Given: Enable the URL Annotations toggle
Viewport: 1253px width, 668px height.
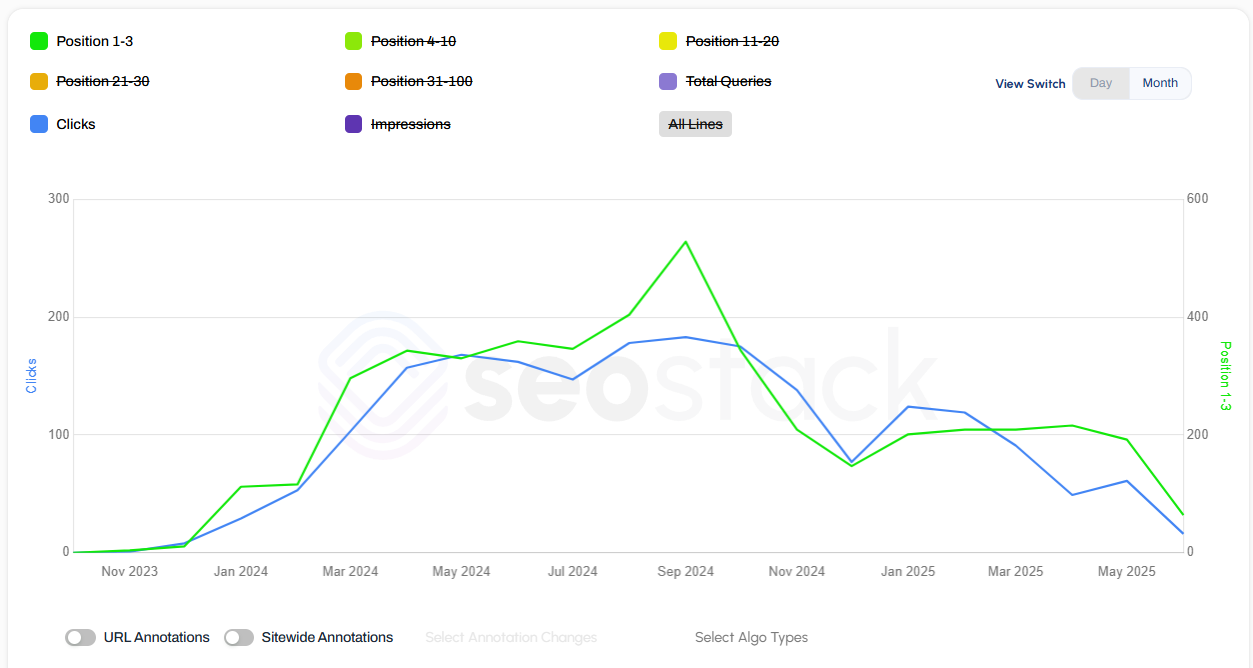Looking at the screenshot, I should (78, 637).
